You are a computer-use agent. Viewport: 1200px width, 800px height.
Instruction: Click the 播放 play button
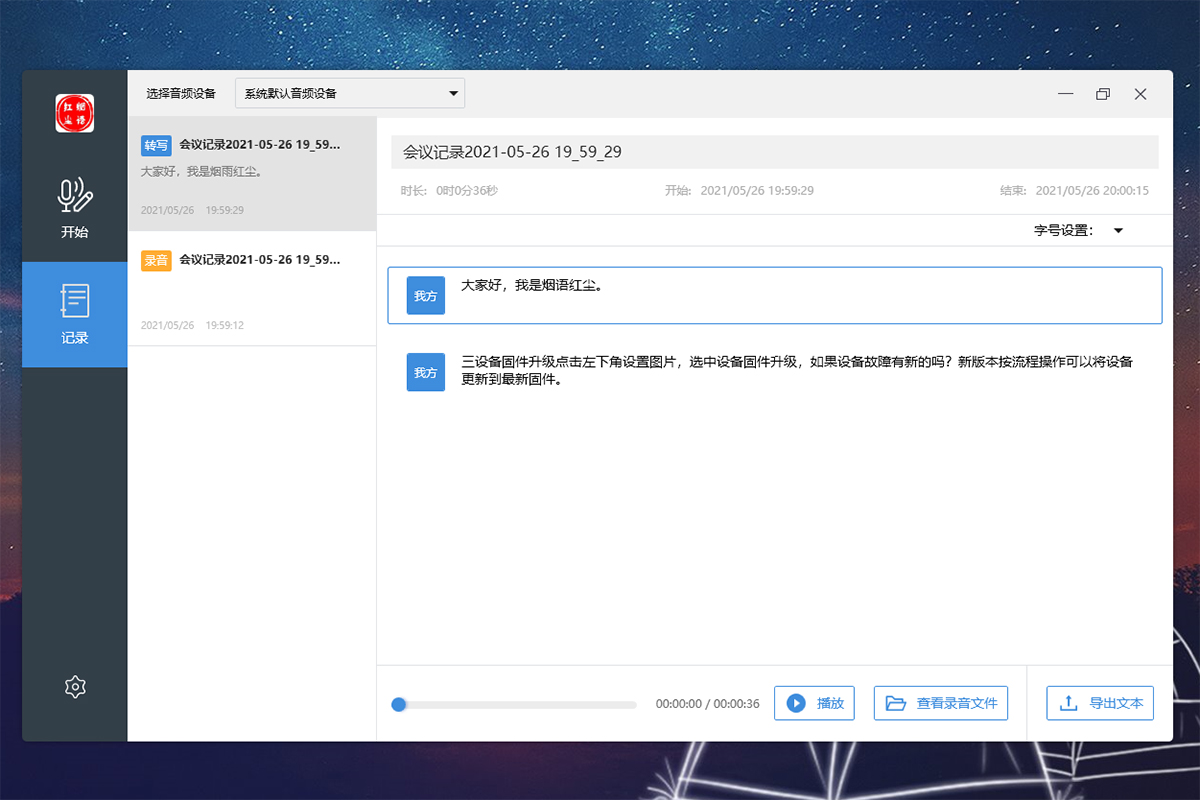(814, 703)
